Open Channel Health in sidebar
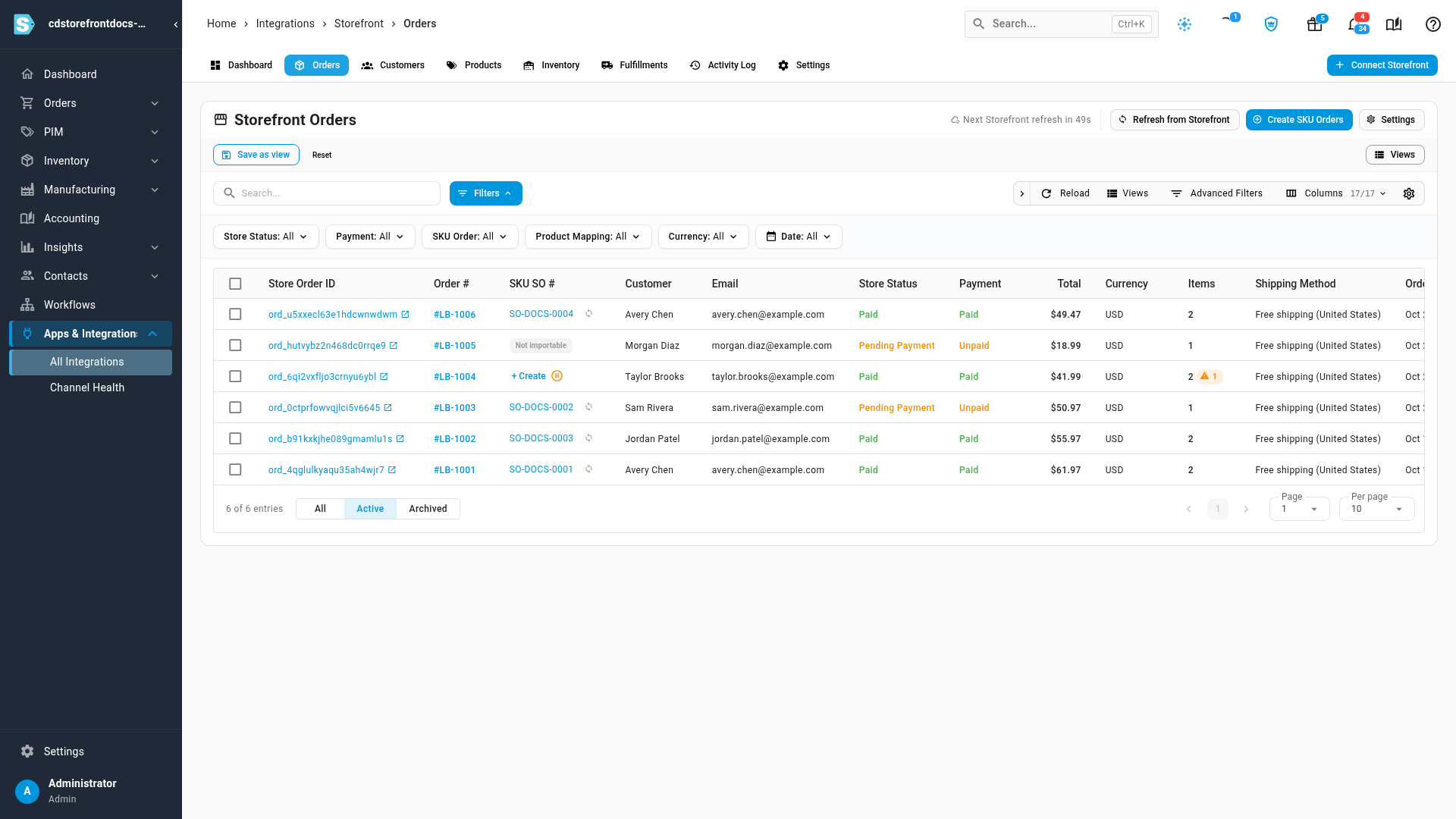1456x819 pixels. click(x=87, y=388)
